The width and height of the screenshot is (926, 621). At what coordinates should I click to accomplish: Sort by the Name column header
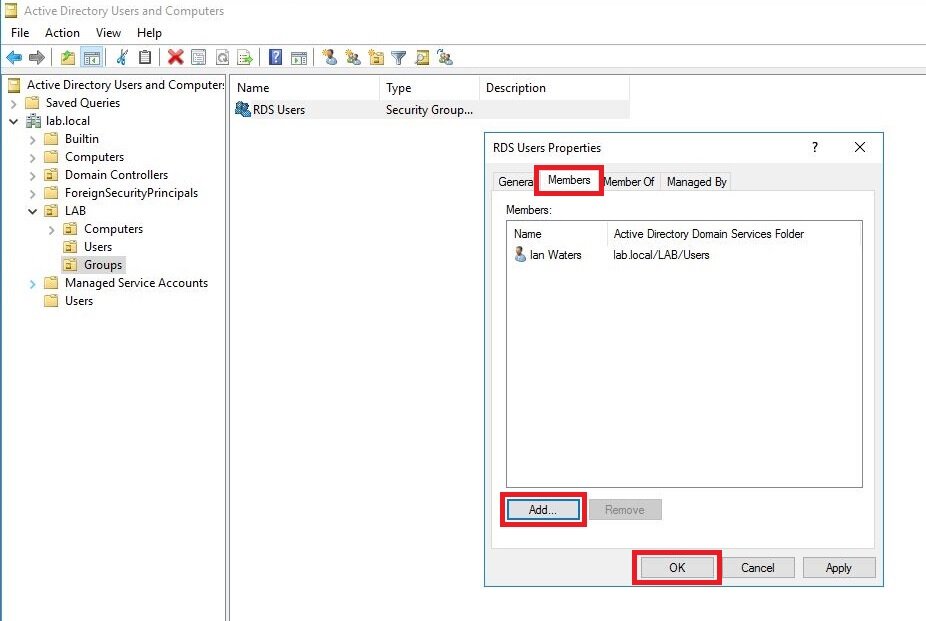pyautogui.click(x=305, y=88)
